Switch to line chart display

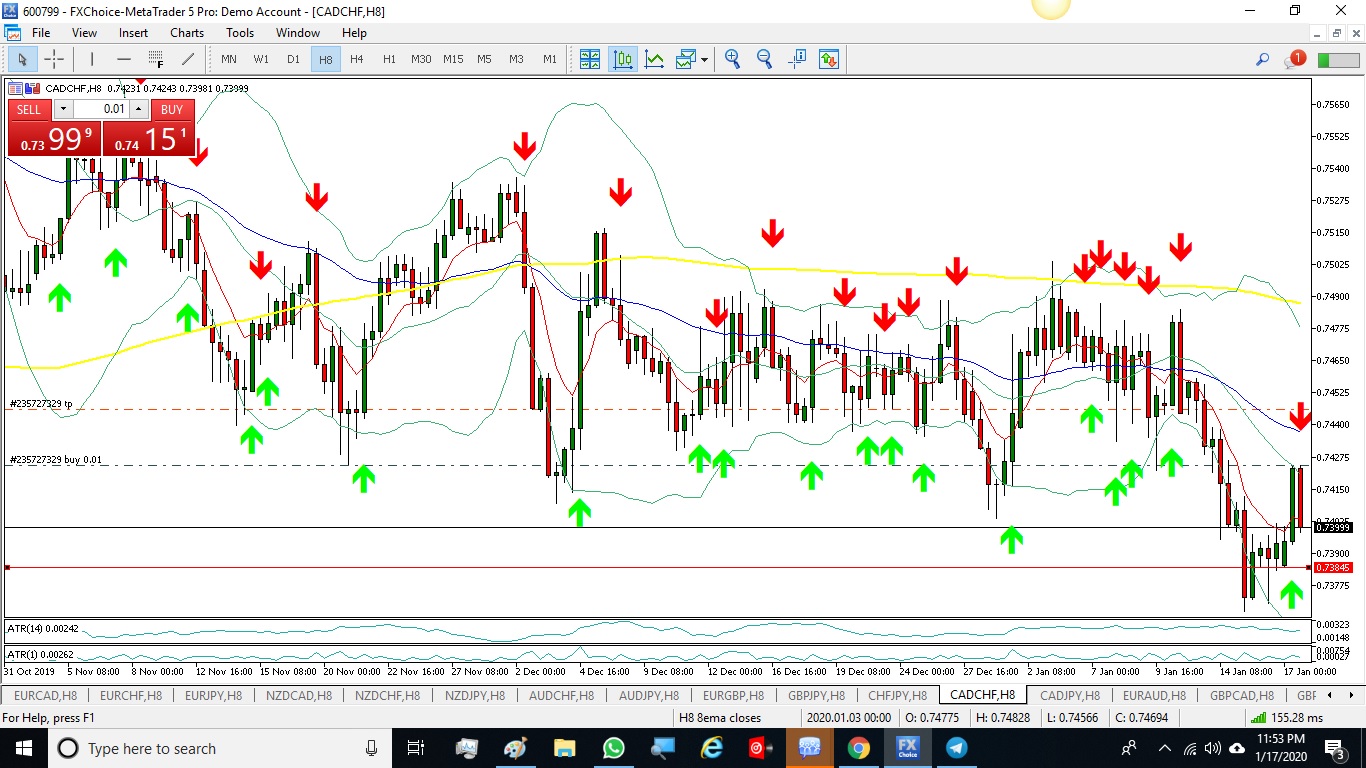tap(655, 59)
